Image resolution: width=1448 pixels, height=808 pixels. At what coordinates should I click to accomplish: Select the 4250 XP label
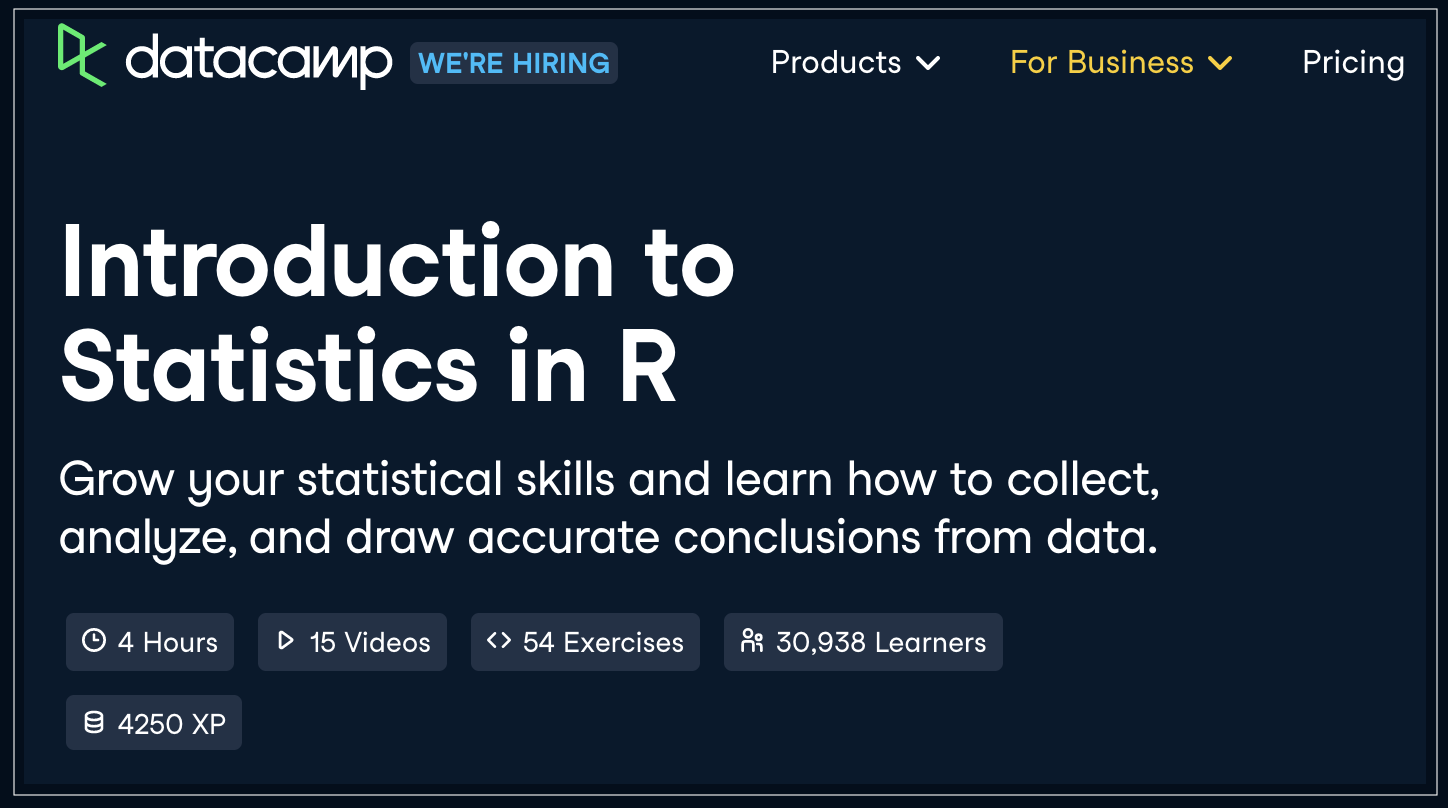click(x=172, y=723)
